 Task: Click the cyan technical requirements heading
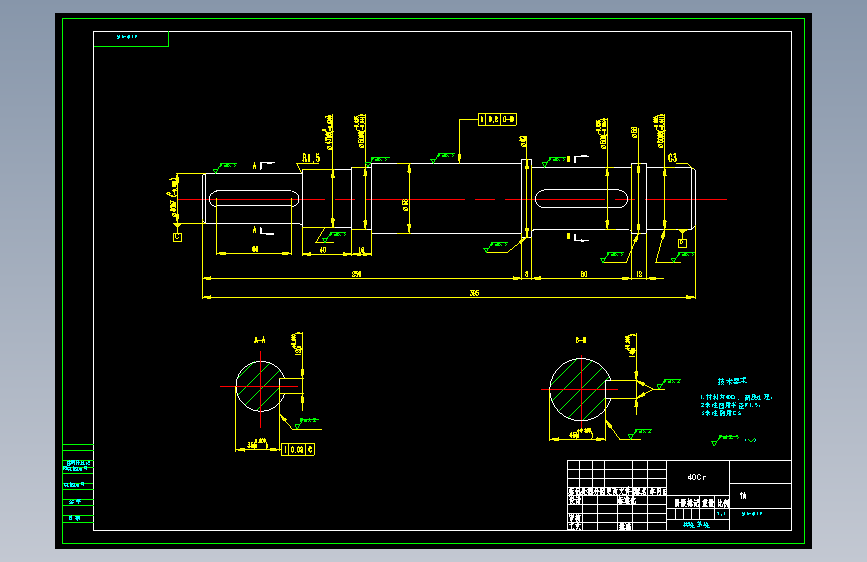coord(732,381)
